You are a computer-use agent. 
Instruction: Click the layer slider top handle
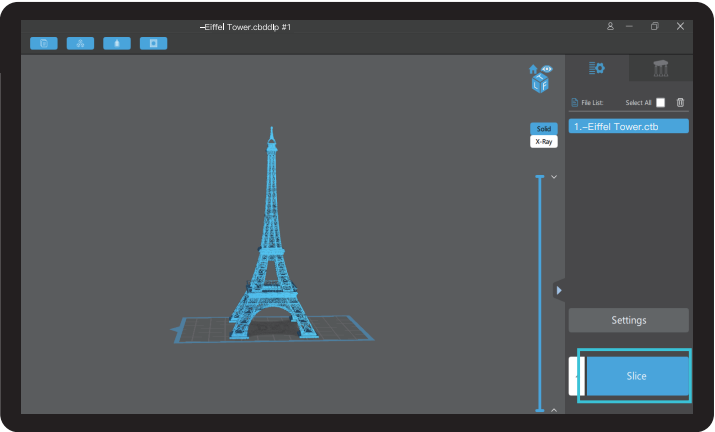coord(540,177)
